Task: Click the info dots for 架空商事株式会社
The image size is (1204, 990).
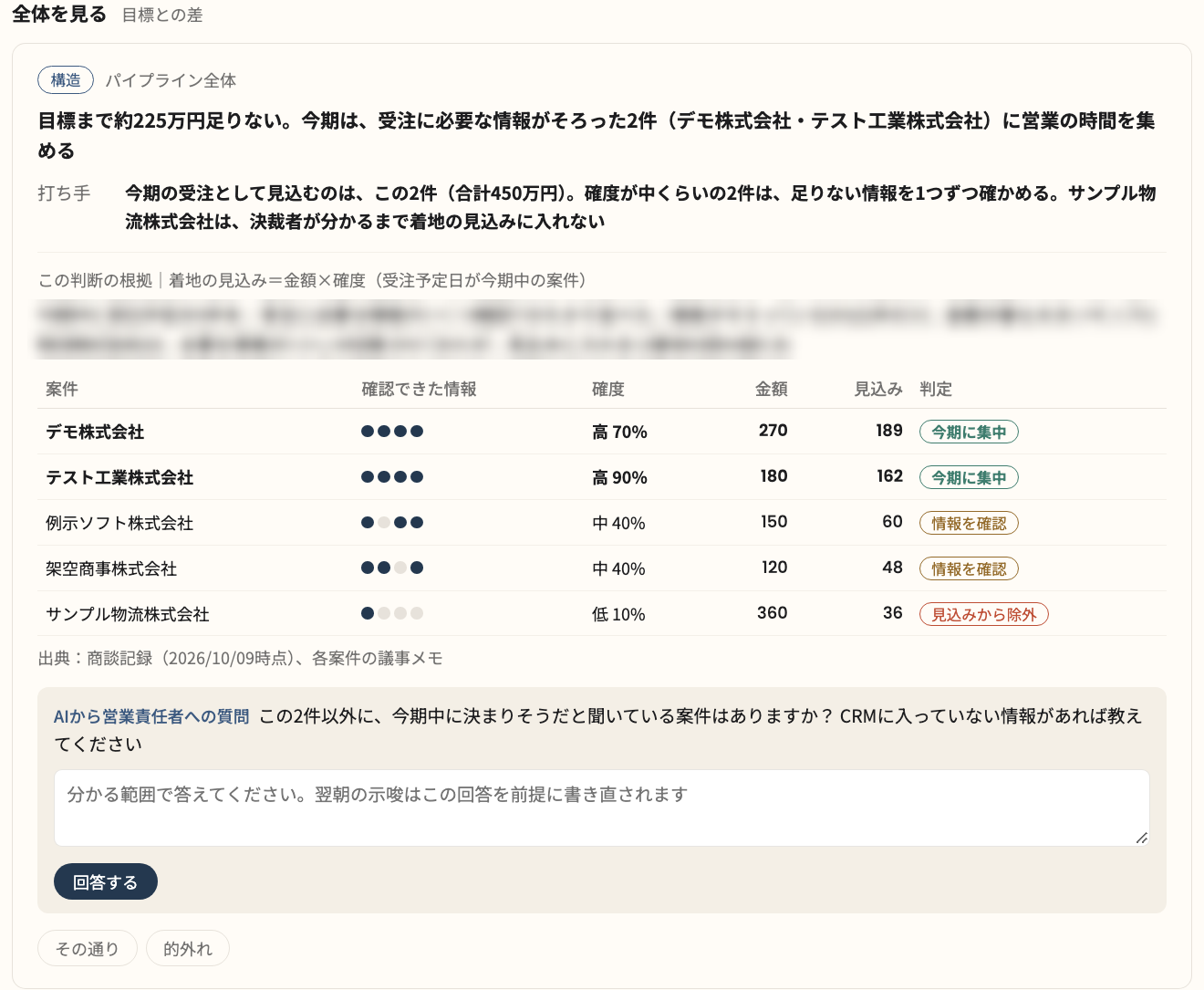Action: coord(392,568)
